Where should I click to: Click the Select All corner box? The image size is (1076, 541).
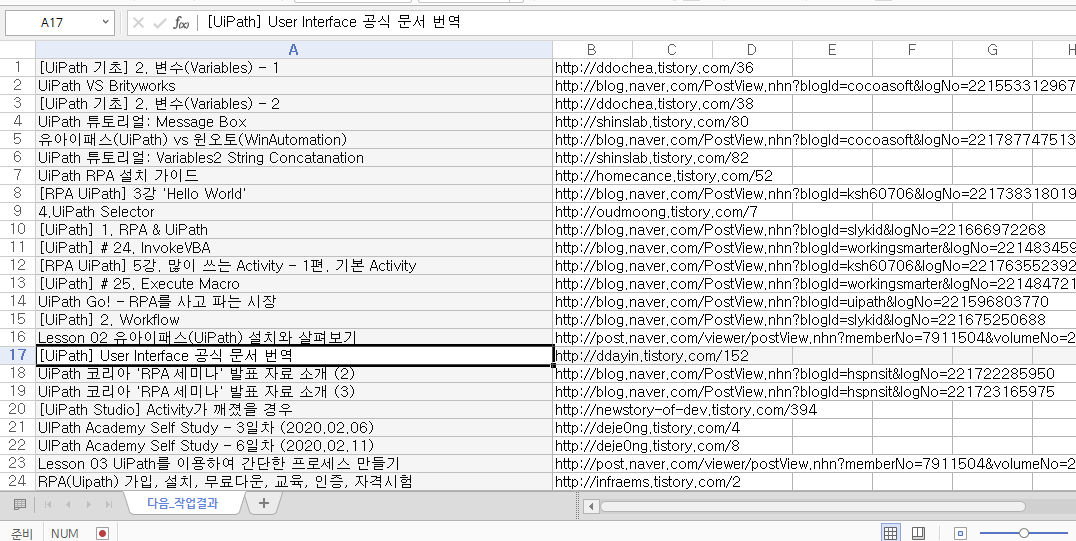[18, 49]
